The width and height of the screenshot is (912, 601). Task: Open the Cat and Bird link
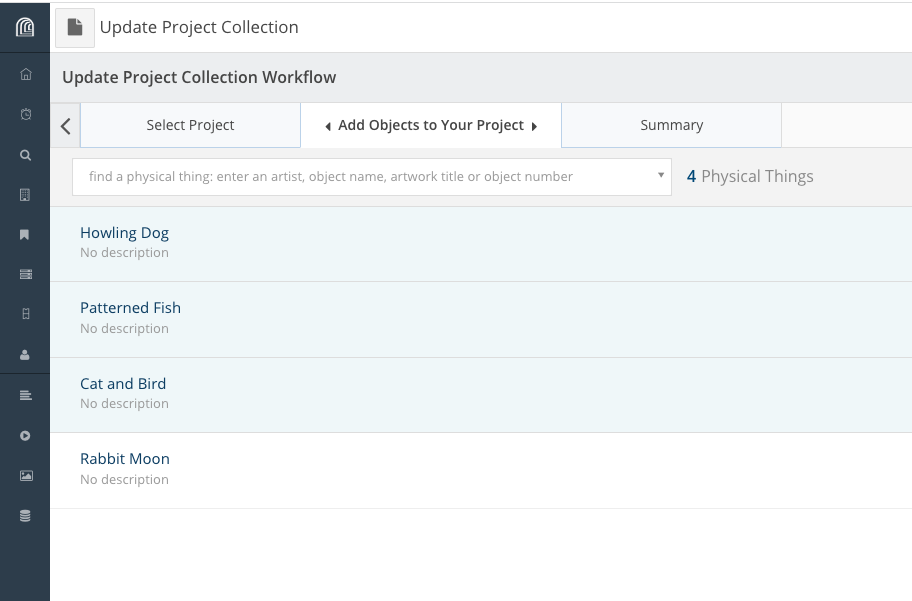click(x=123, y=384)
